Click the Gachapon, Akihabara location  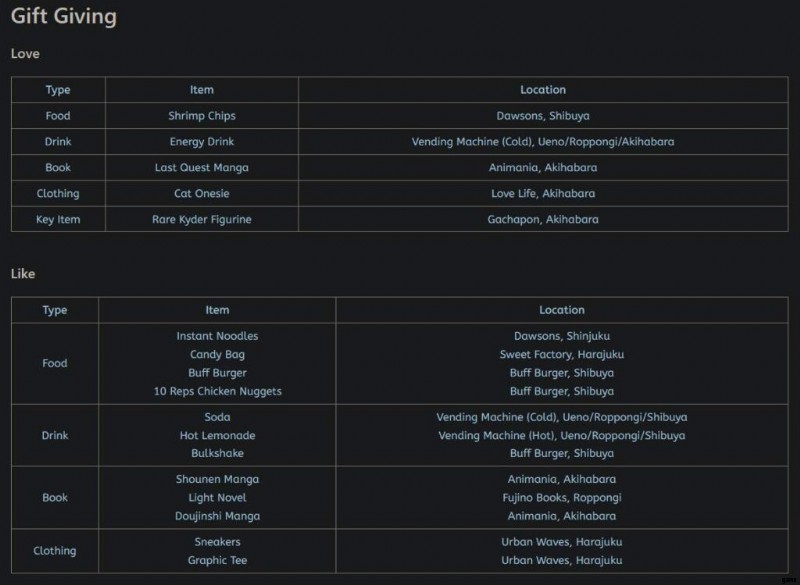(543, 219)
